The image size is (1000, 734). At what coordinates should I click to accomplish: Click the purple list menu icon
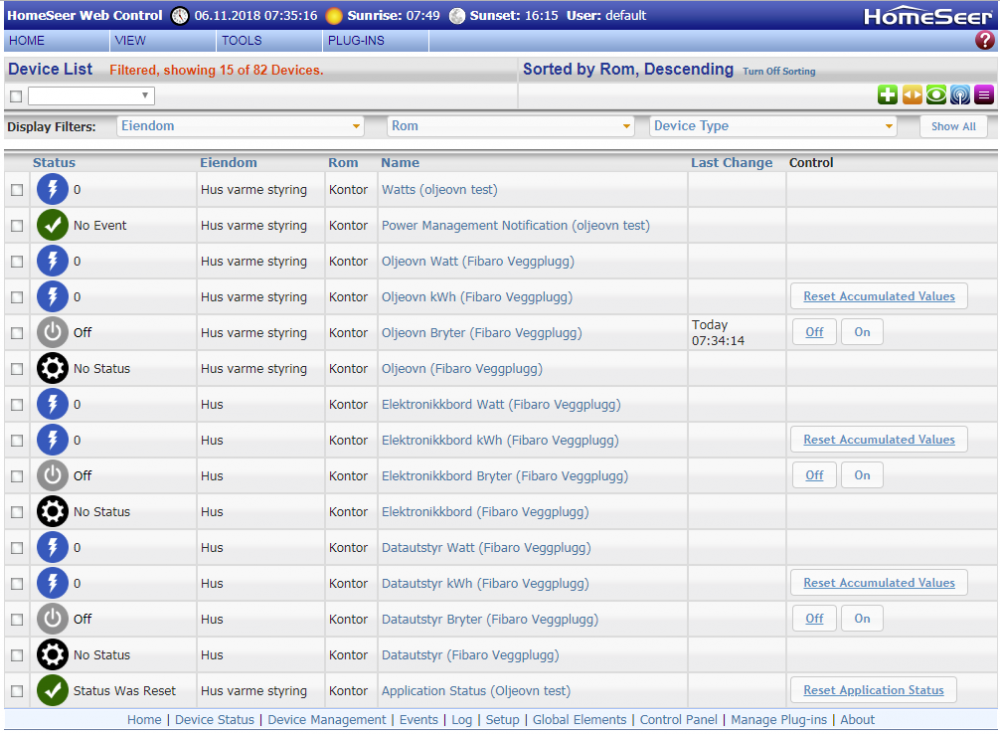coord(984,95)
